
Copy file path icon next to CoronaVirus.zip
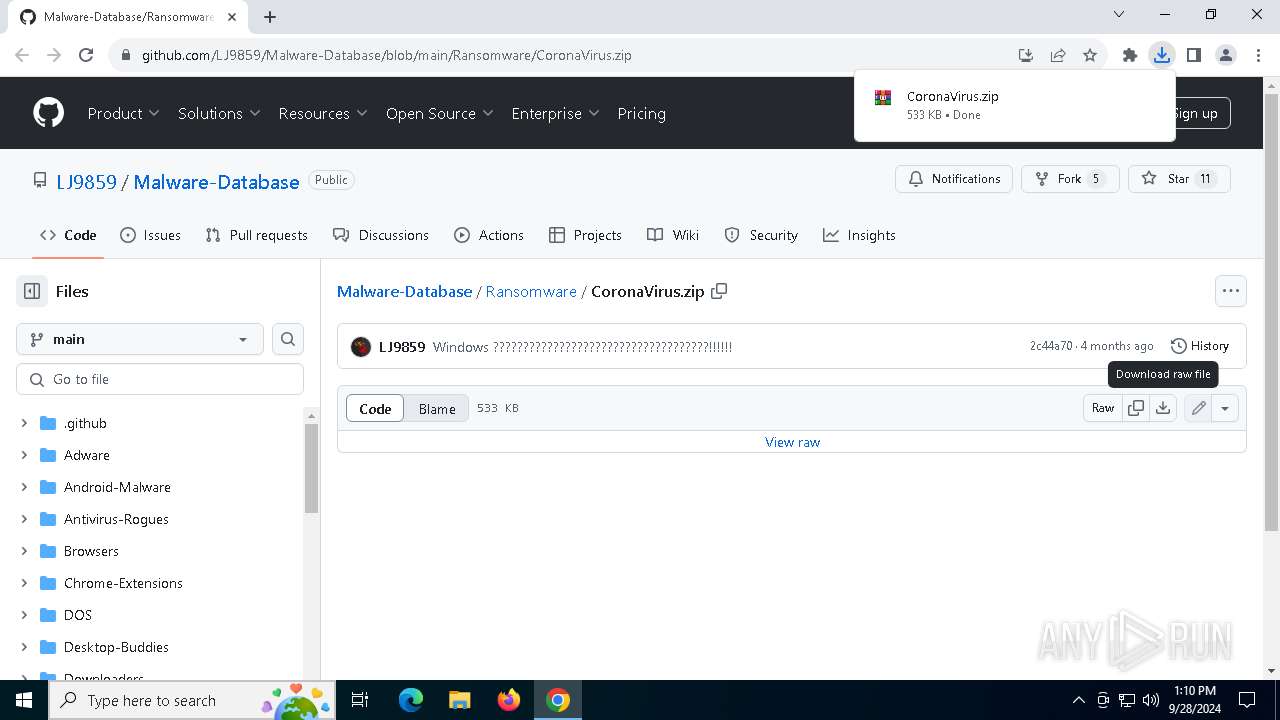(719, 291)
